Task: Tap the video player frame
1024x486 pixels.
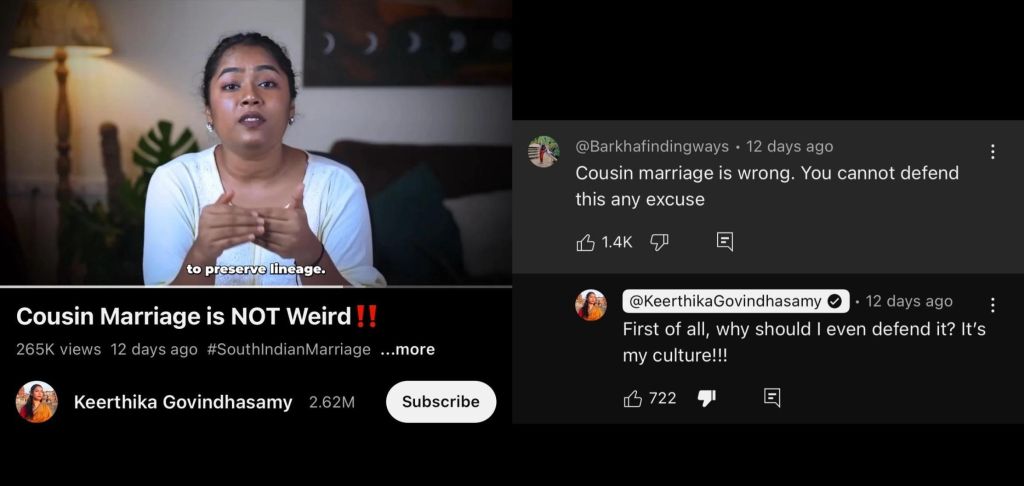Action: pyautogui.click(x=256, y=142)
